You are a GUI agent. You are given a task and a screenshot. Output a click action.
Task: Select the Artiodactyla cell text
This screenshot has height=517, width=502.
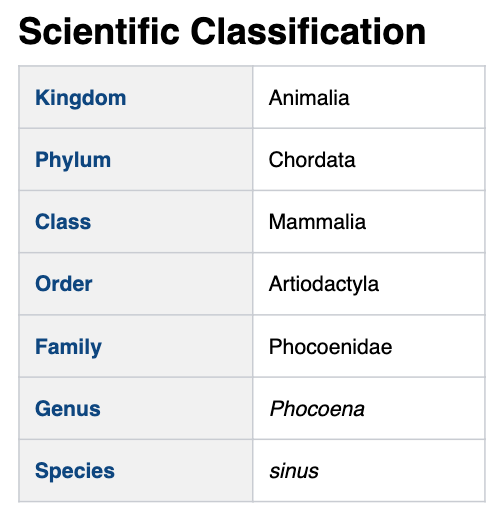324,284
